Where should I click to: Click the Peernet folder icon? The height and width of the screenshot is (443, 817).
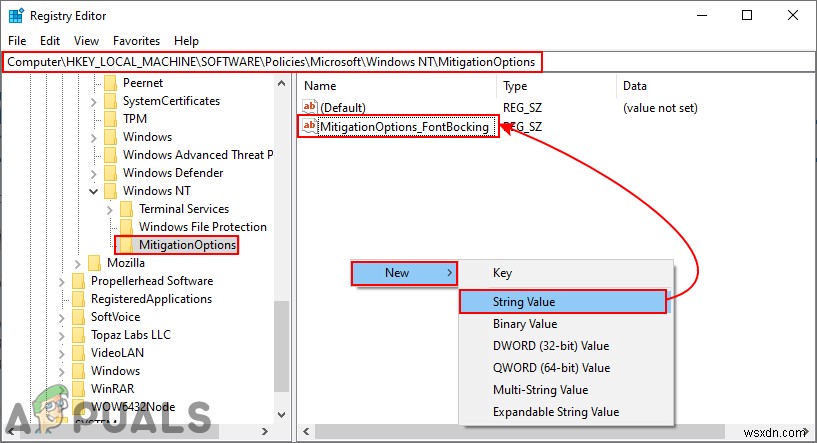[110, 83]
